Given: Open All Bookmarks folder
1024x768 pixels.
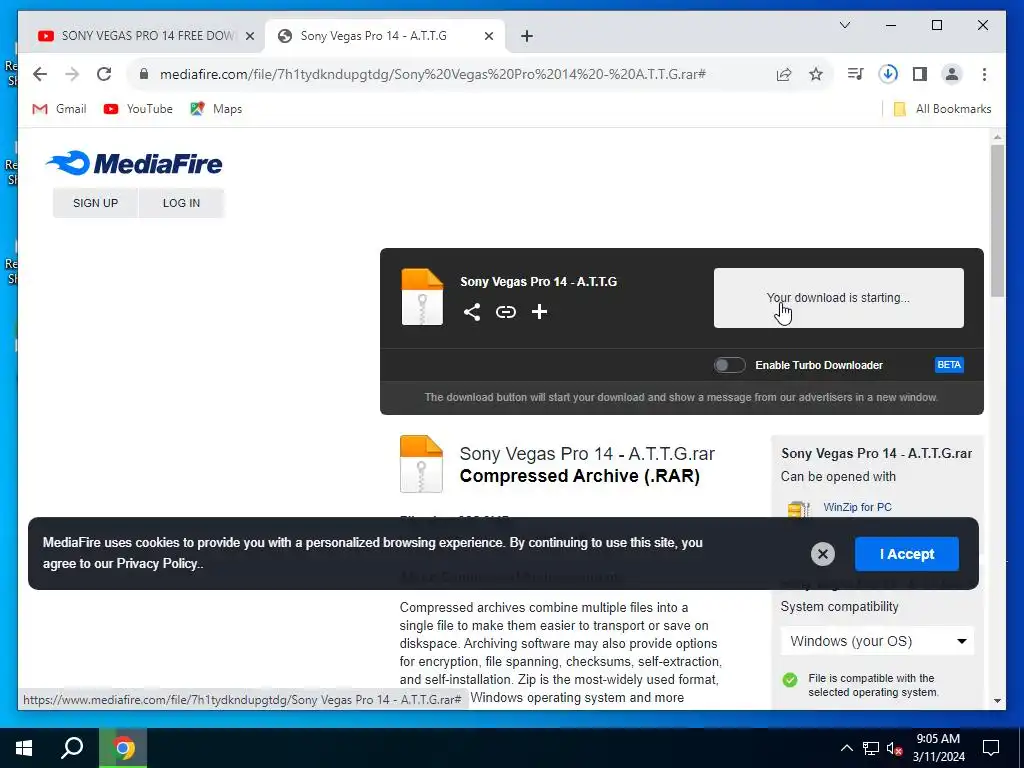Looking at the screenshot, I should (x=942, y=109).
